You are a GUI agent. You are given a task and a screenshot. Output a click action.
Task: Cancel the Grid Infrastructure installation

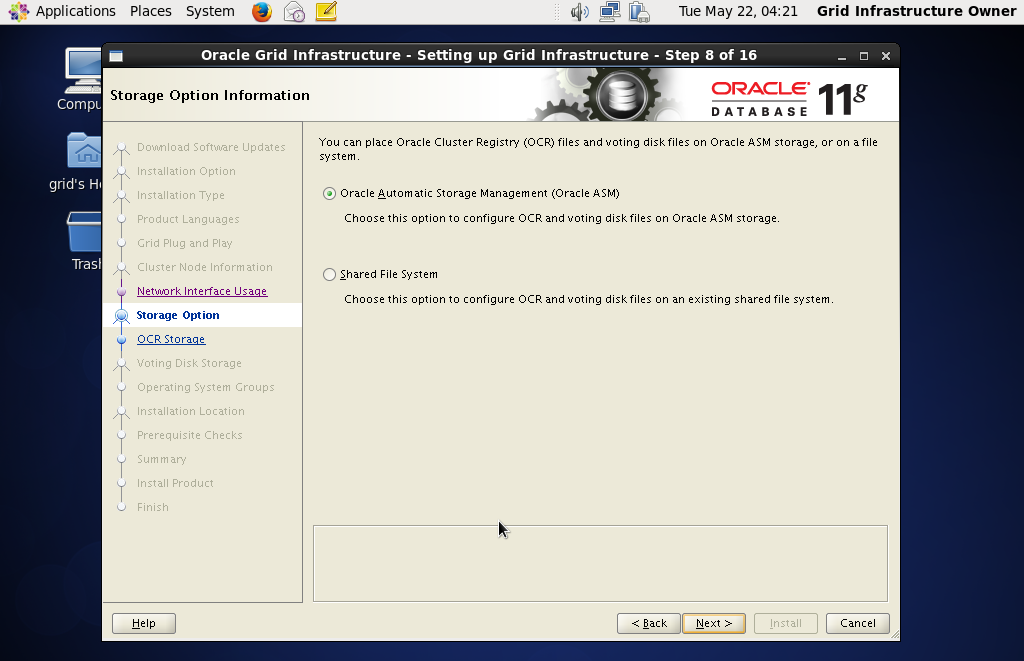pyautogui.click(x=857, y=623)
